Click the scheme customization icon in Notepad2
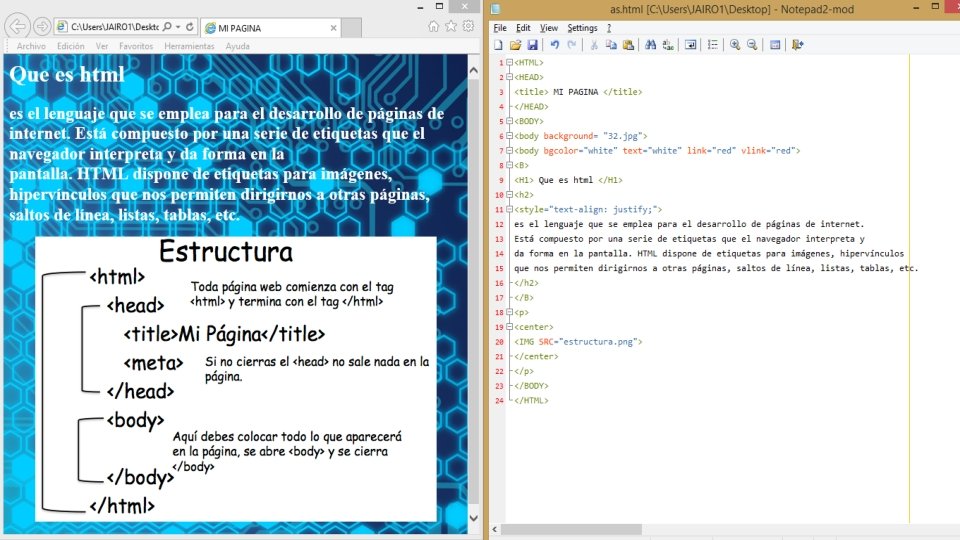Screen dimensions: 960x540 (775, 45)
